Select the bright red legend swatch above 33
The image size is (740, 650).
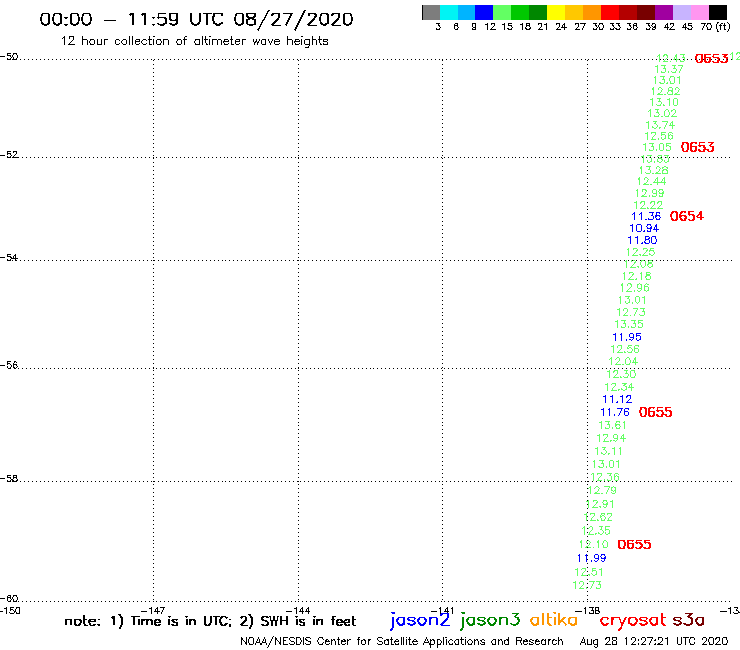tap(610, 12)
